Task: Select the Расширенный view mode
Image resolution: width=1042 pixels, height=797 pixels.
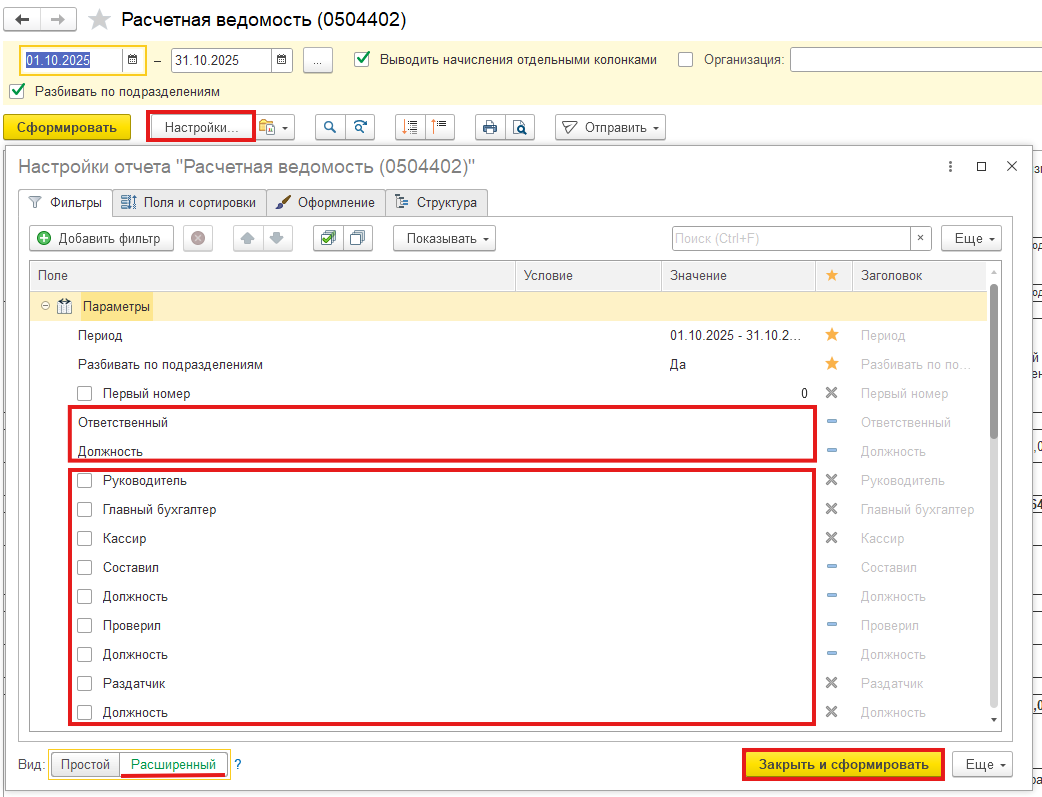Action: click(x=173, y=764)
